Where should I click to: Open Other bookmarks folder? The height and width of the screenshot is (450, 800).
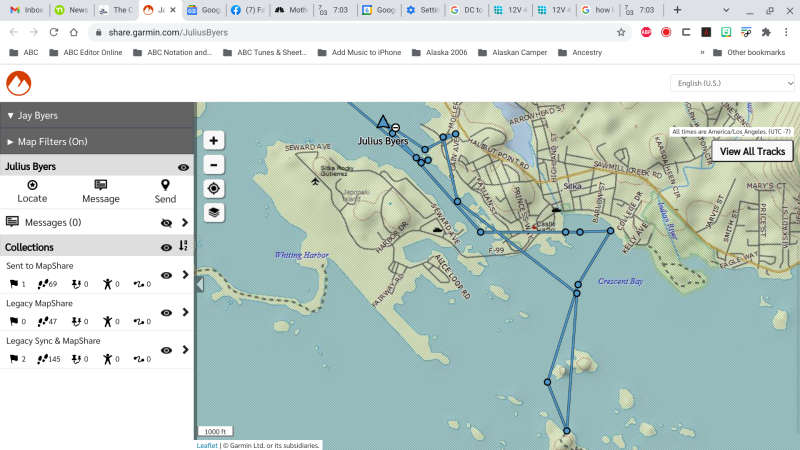[x=749, y=52]
